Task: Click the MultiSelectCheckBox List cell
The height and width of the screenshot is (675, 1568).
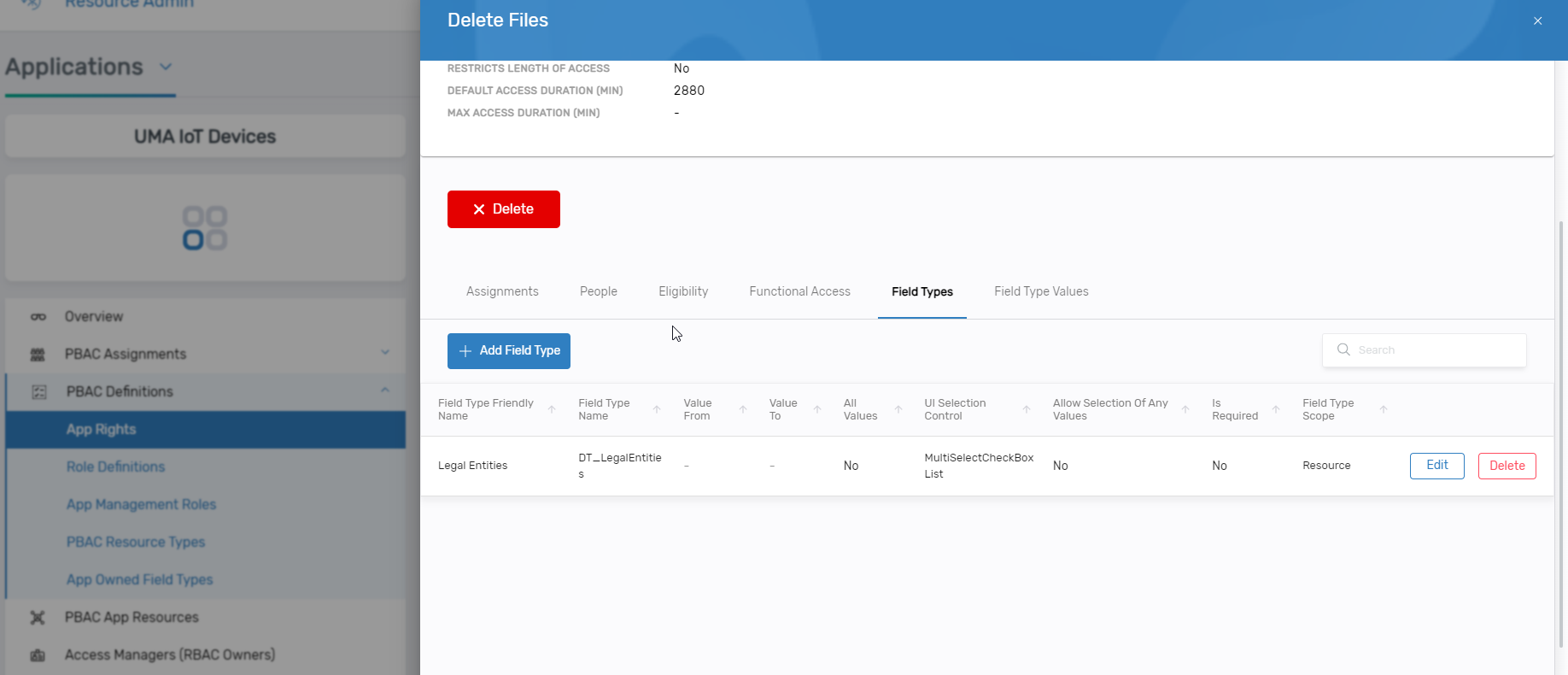Action: [x=979, y=466]
